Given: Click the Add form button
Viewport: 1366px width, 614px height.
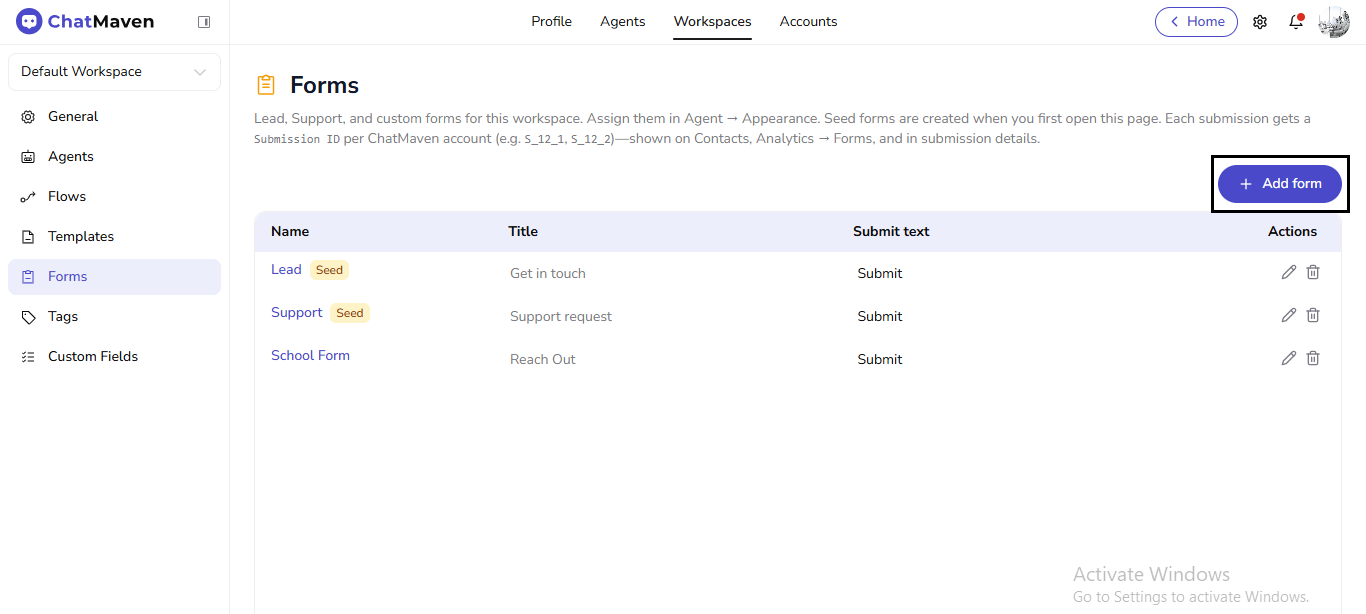Looking at the screenshot, I should (1280, 183).
